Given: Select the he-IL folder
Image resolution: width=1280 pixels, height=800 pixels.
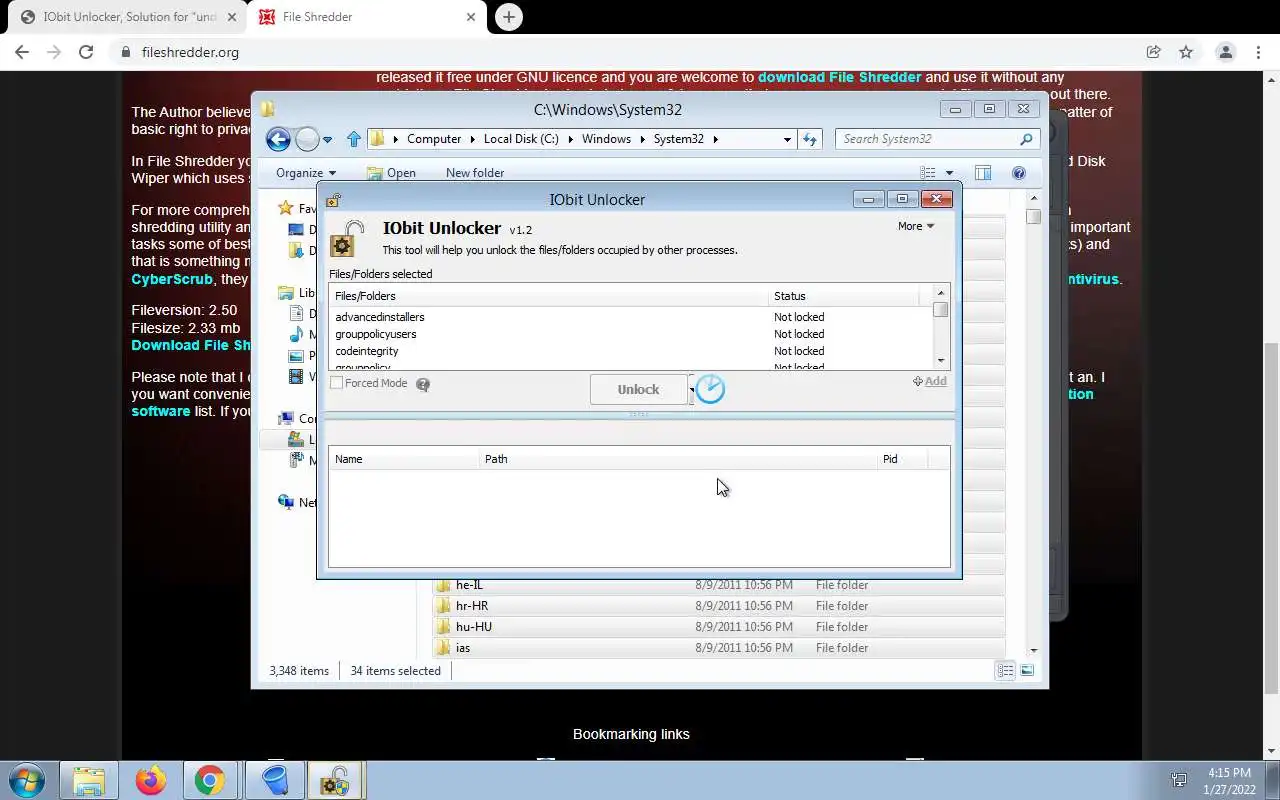Looking at the screenshot, I should click(719, 585).
